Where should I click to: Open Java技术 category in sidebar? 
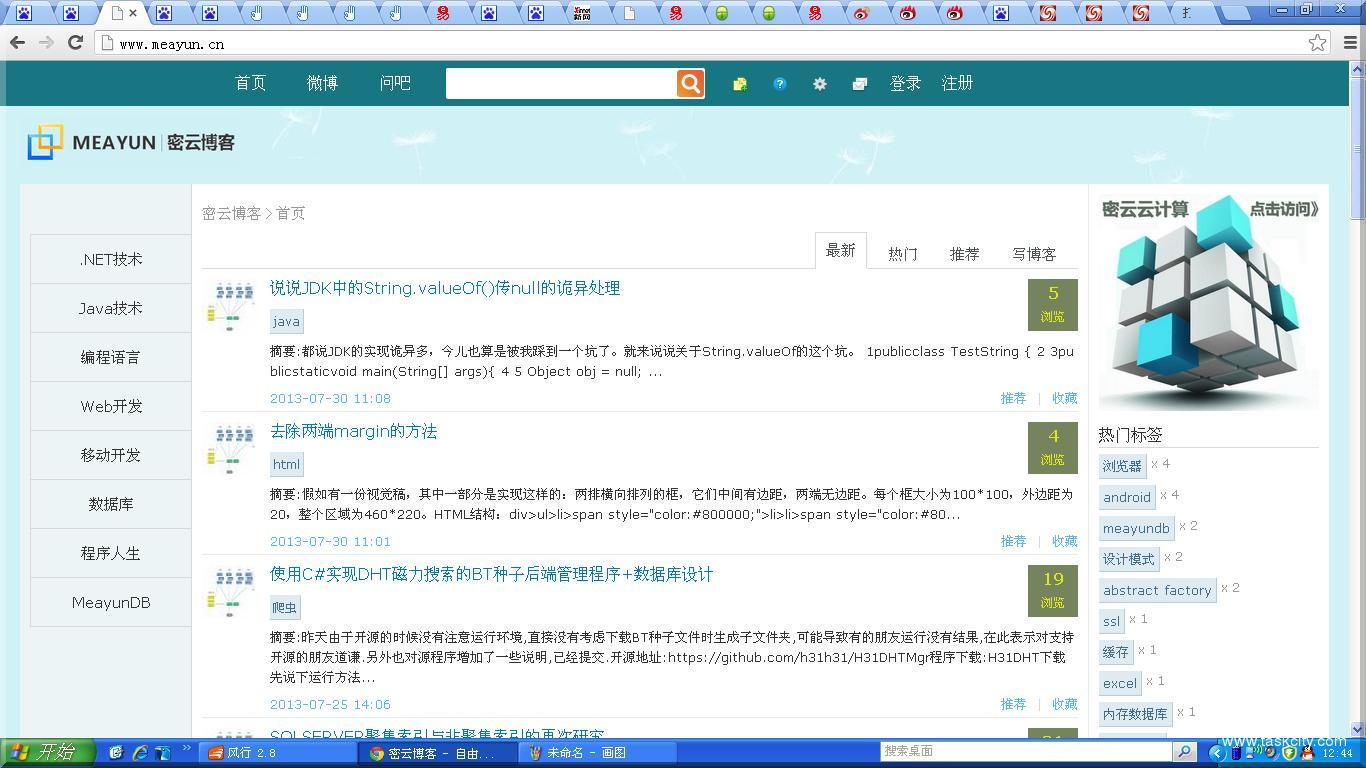click(x=111, y=308)
